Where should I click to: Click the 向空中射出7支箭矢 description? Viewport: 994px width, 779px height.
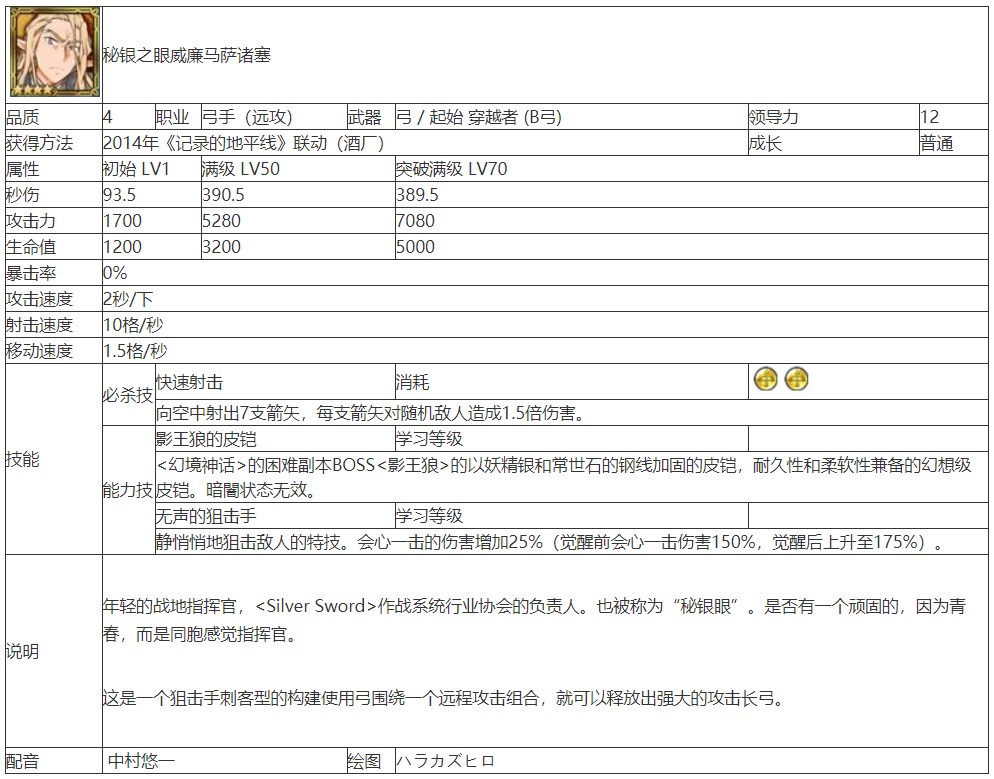(x=370, y=413)
